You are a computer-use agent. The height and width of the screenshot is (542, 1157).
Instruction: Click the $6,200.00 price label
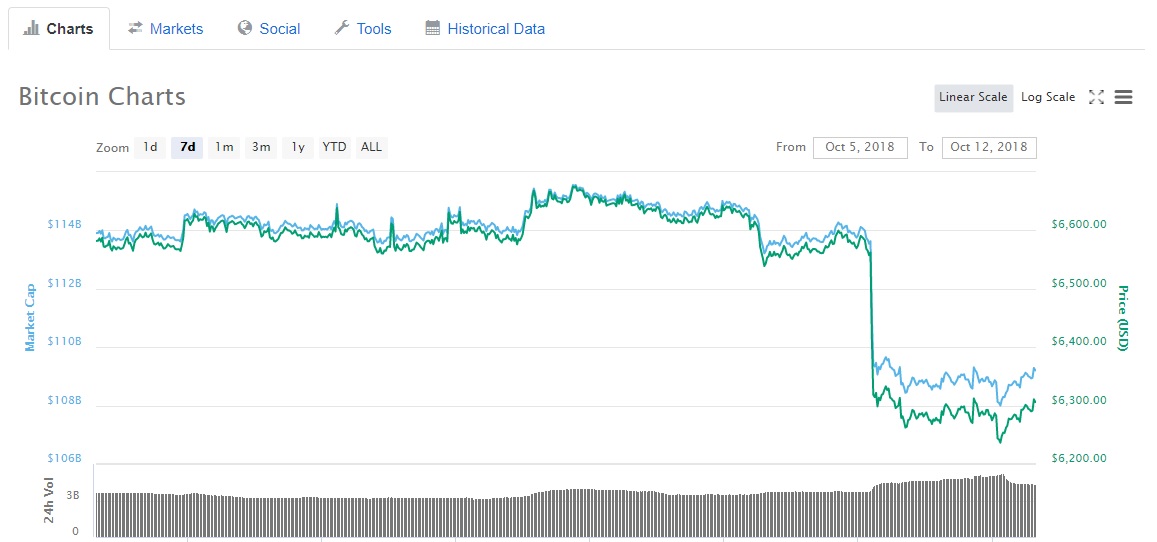pos(1078,459)
